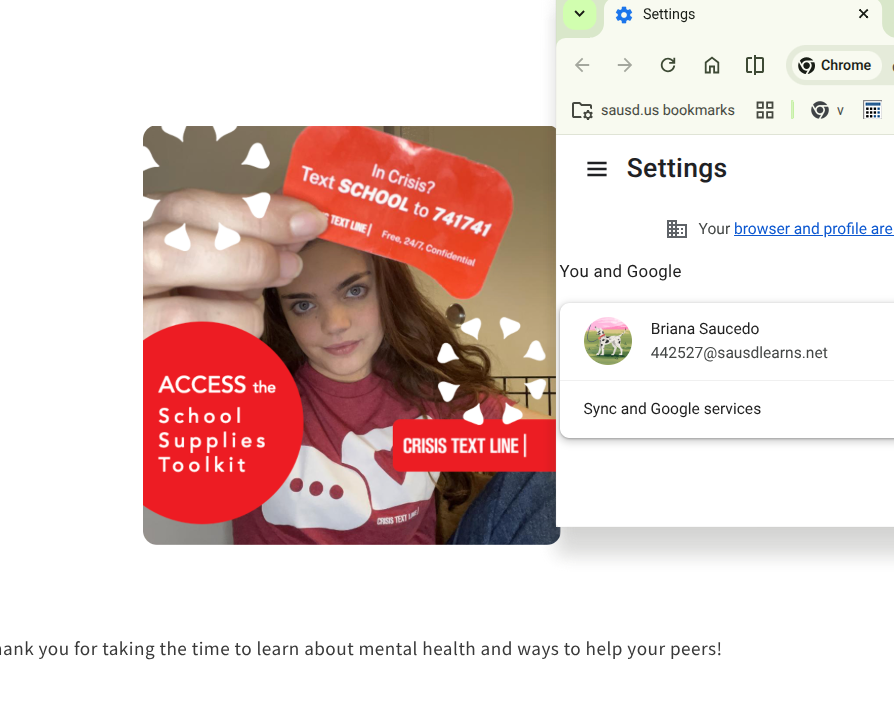Select the 442527@sausdlearns.net email text
This screenshot has height=709, width=894.
tap(739, 353)
